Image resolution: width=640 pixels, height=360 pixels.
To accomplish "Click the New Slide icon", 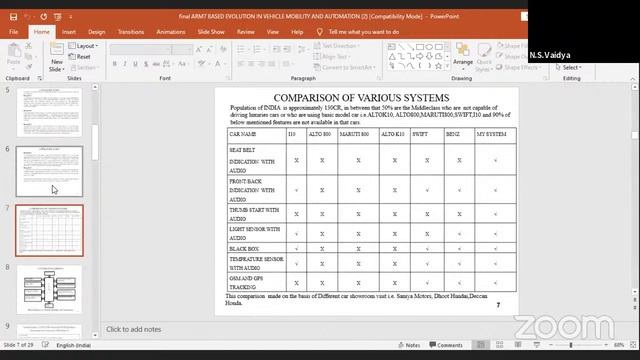I will pyautogui.click(x=57, y=49).
